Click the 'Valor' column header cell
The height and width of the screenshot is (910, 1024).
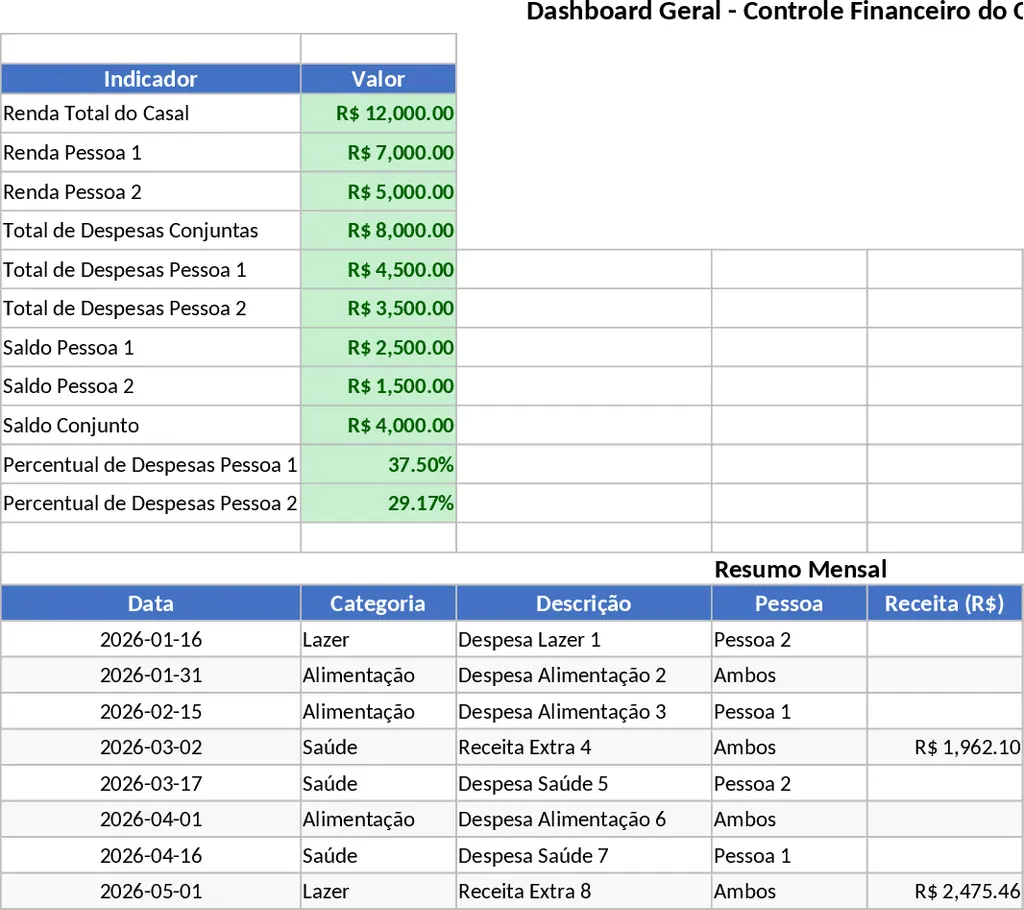[x=378, y=79]
